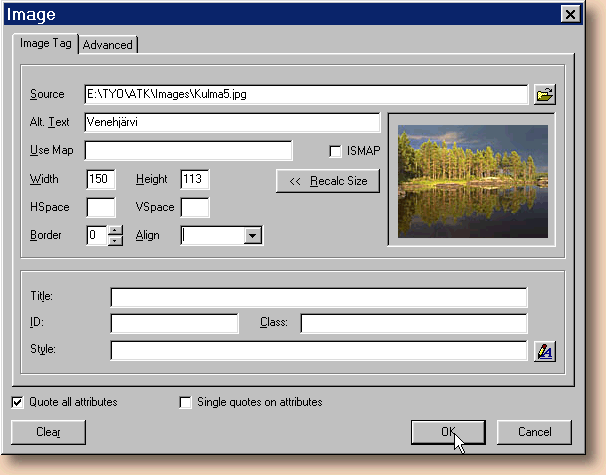The height and width of the screenshot is (475, 606).
Task: Click the Title text field
Action: [318, 297]
